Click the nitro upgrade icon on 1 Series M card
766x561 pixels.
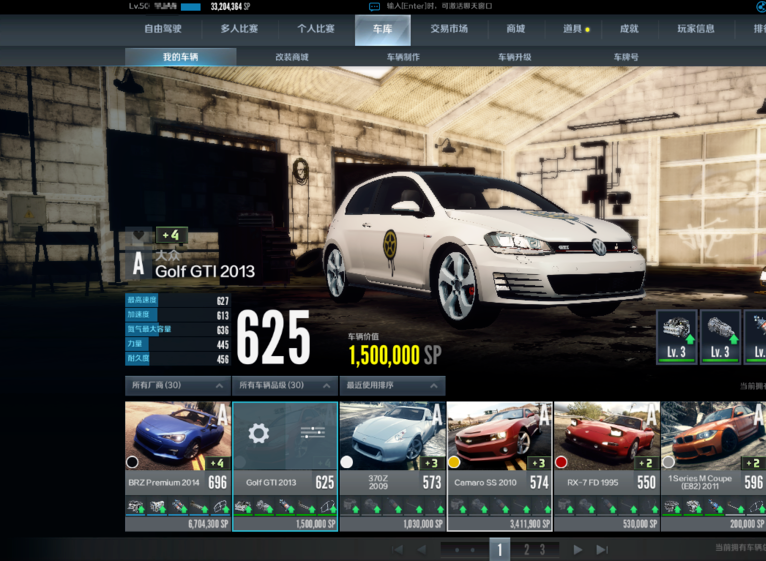pyautogui.click(x=714, y=506)
